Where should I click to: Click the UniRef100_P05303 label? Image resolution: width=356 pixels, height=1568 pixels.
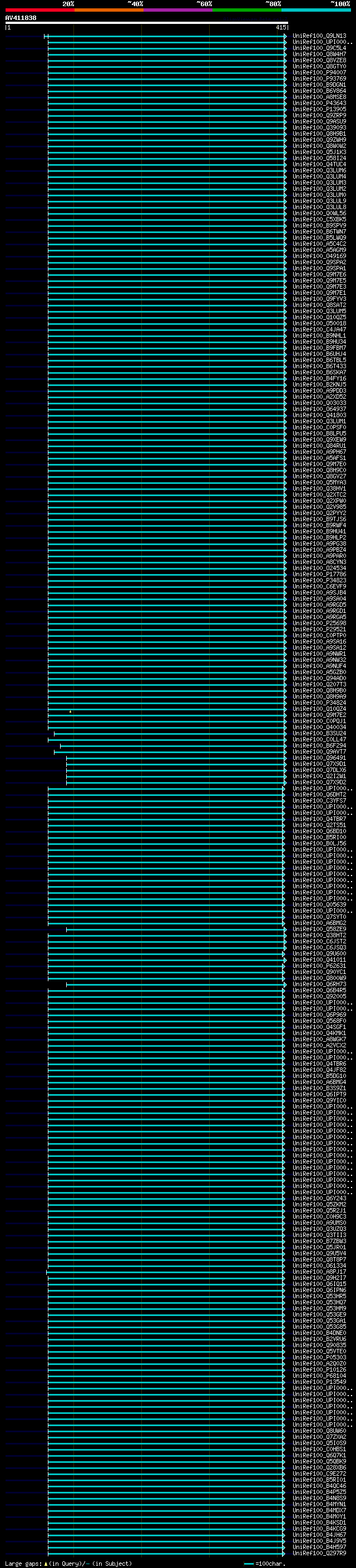[x=319, y=1357]
